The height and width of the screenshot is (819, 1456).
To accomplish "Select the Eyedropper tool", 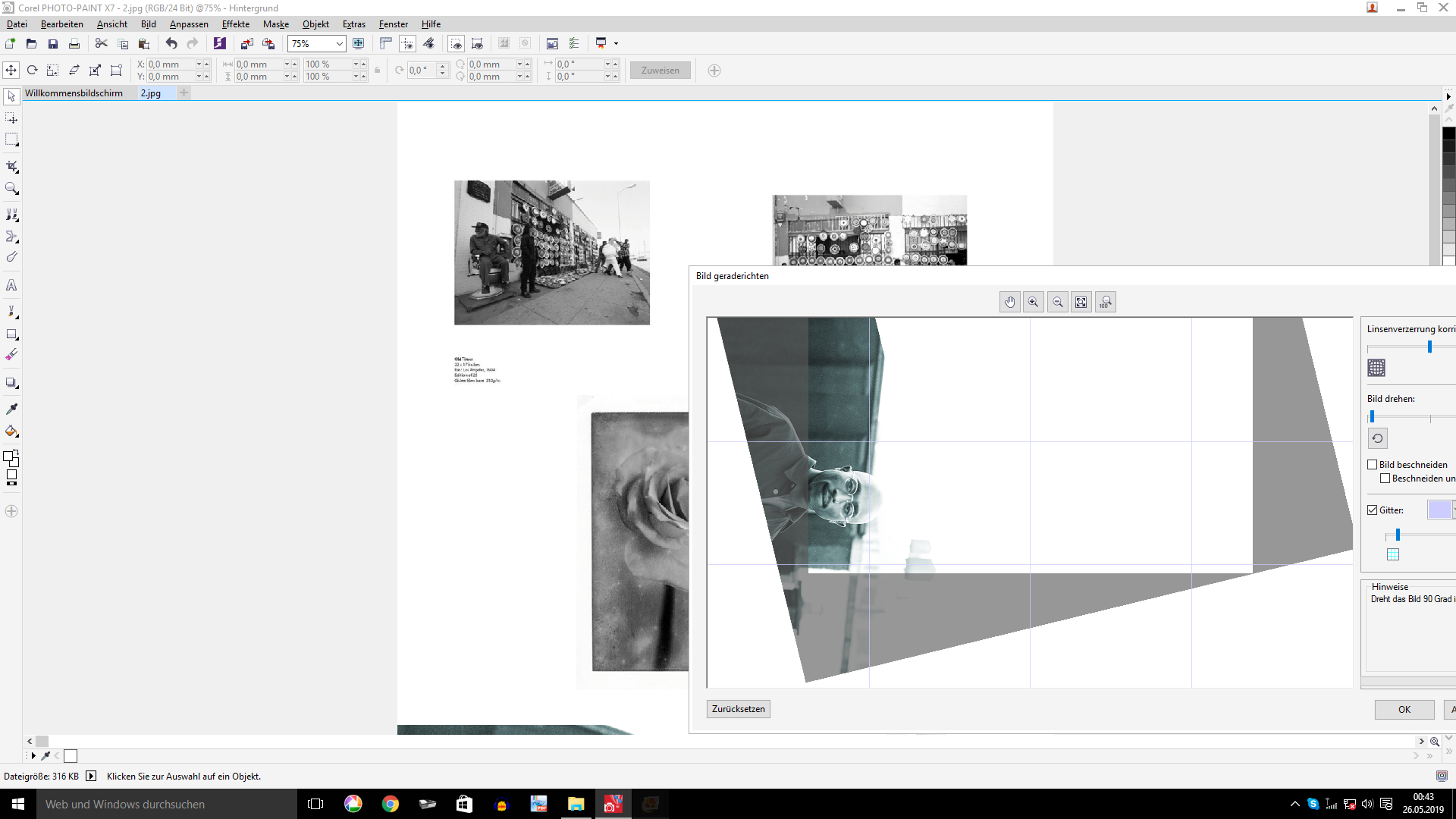I will pos(11,409).
